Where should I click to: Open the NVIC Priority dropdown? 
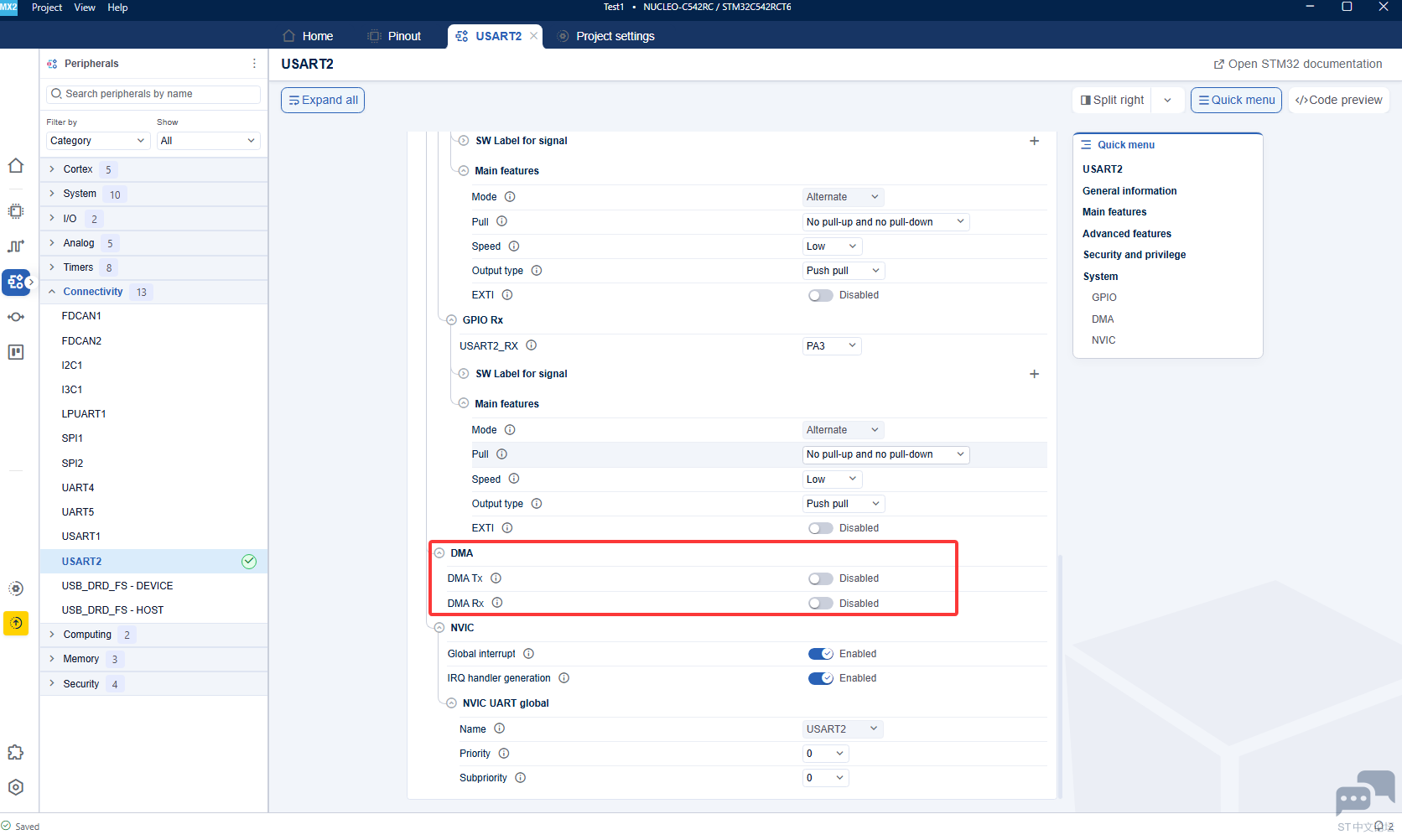(x=826, y=754)
